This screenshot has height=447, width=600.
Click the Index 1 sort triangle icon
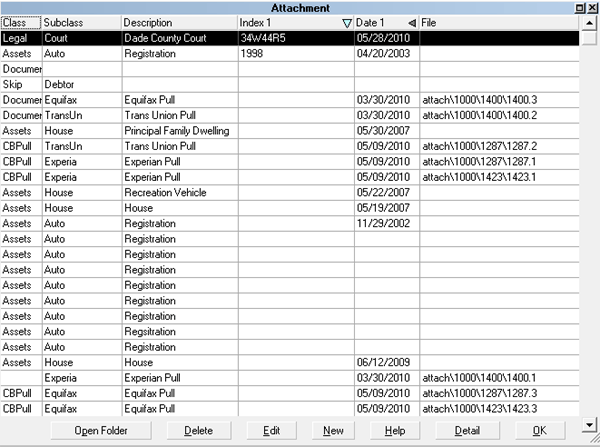pyautogui.click(x=347, y=23)
